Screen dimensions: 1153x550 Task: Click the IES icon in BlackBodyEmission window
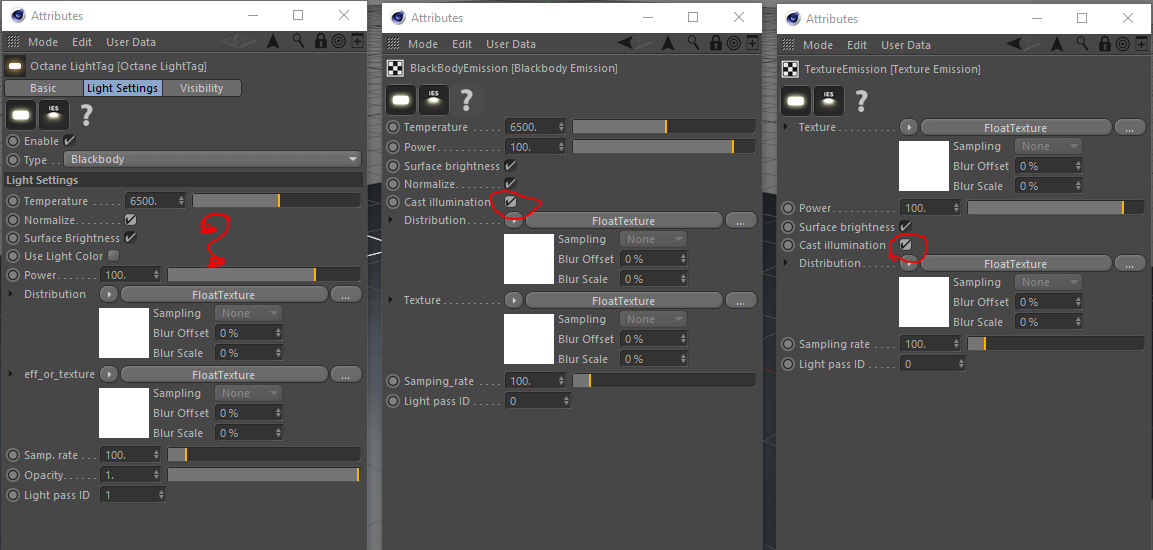click(434, 99)
